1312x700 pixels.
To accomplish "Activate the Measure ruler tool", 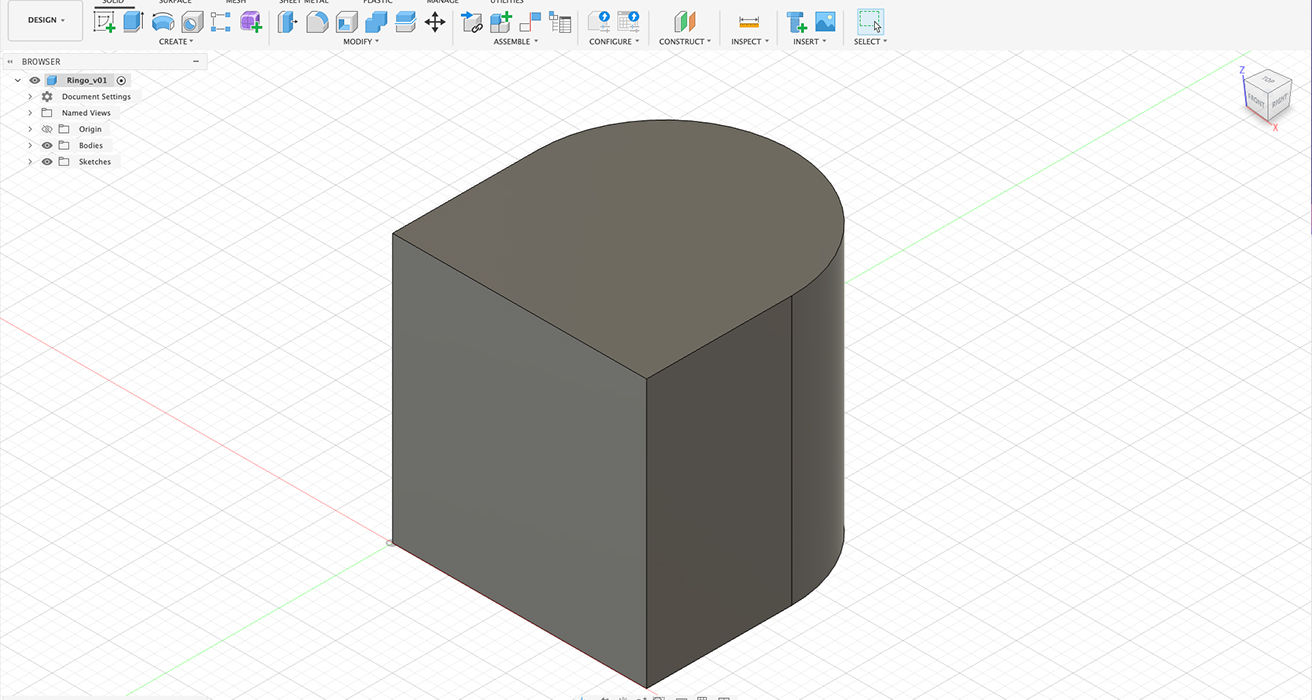I will click(x=749, y=21).
